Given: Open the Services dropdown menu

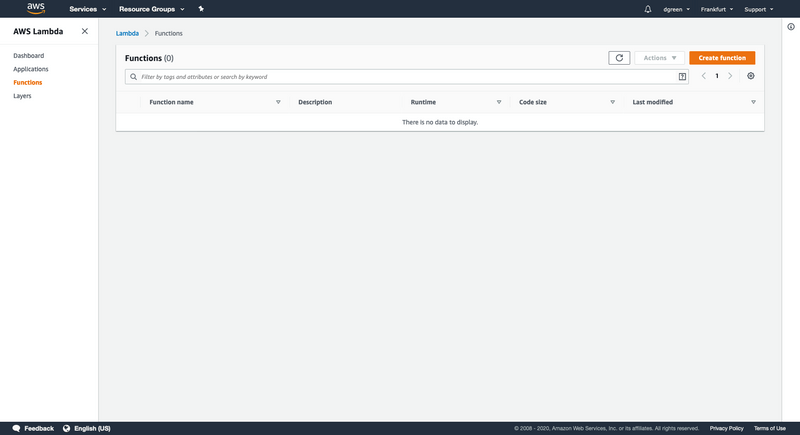Looking at the screenshot, I should (x=88, y=9).
